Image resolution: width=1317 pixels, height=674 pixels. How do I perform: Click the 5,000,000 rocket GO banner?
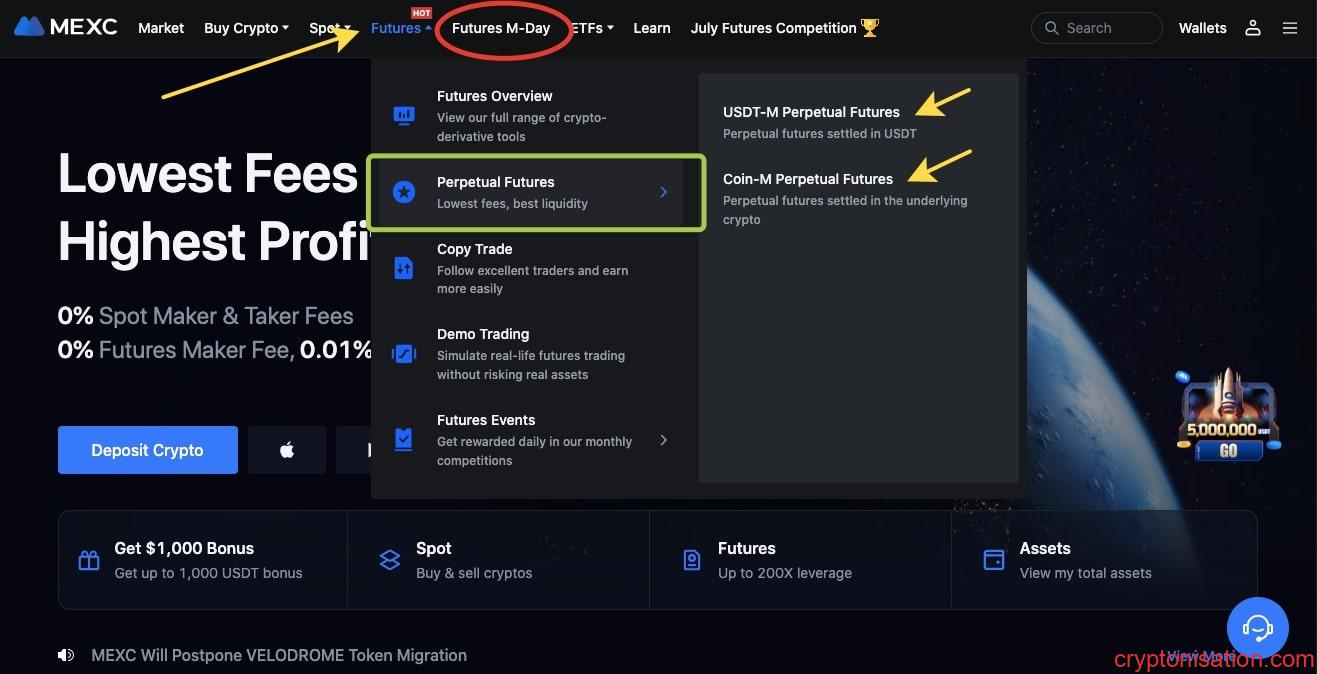(x=1228, y=415)
